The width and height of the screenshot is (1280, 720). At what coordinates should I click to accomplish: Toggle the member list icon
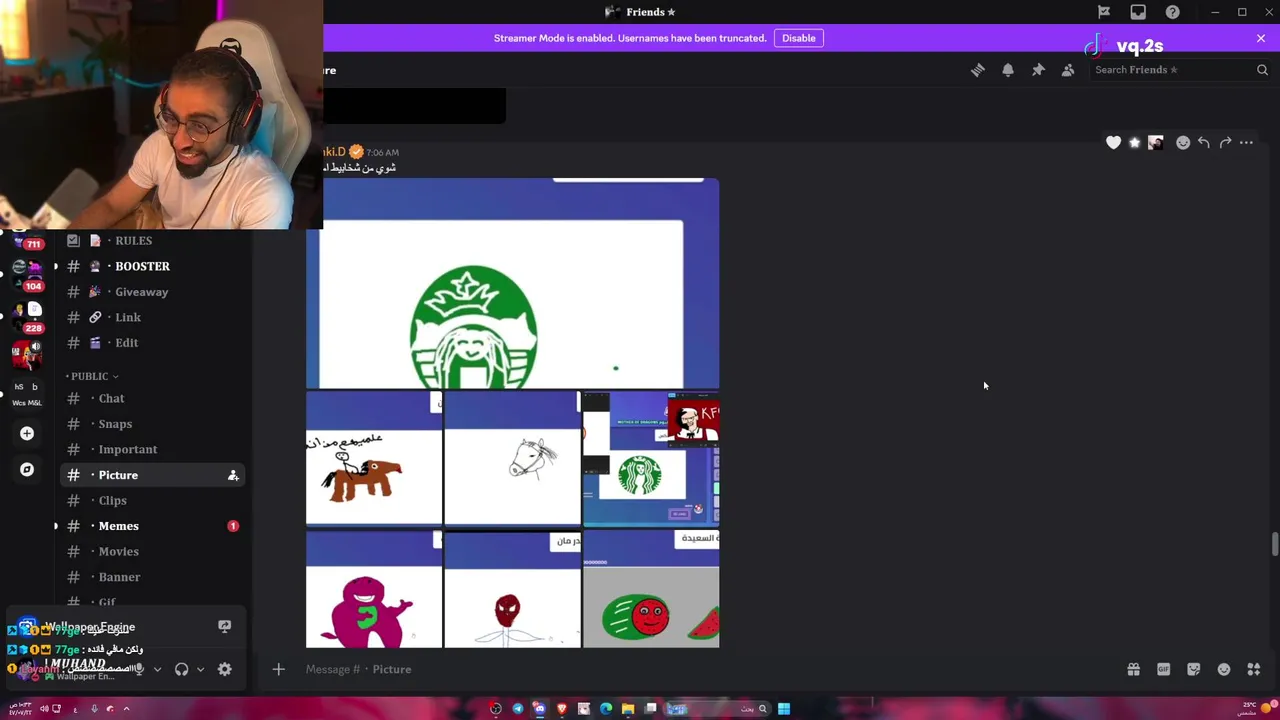[1068, 70]
